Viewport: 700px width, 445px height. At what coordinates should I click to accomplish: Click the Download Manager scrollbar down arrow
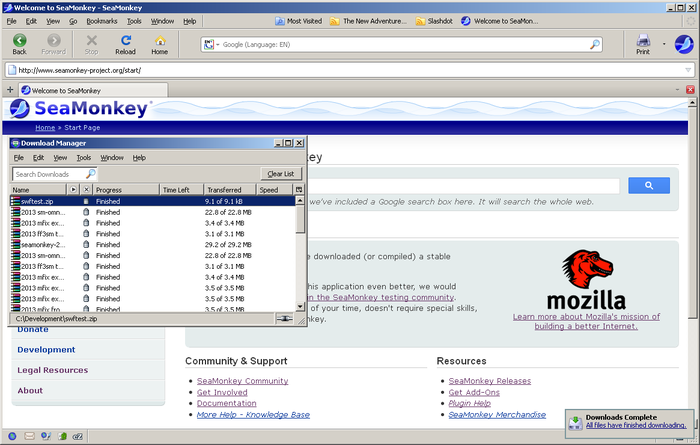300,307
